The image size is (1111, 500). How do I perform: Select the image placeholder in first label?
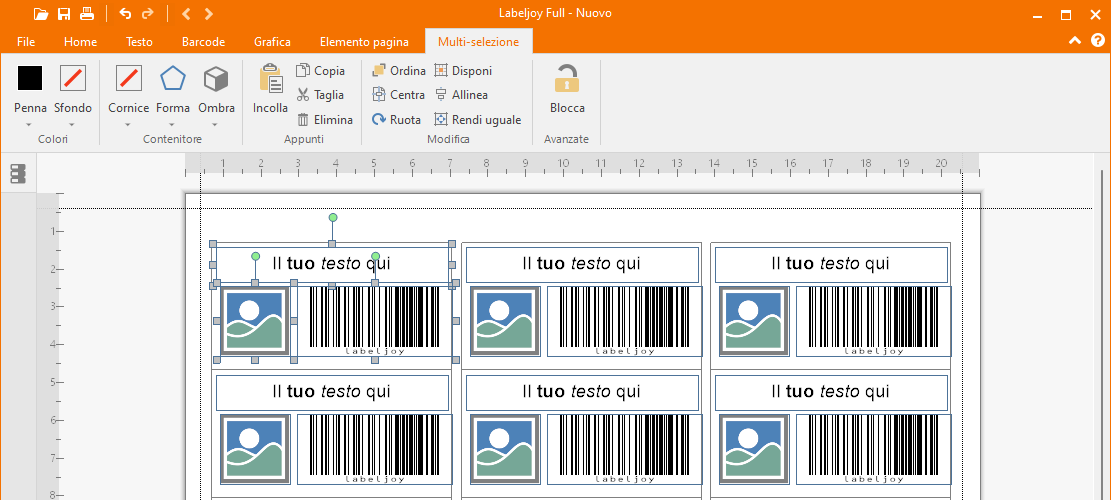[x=255, y=321]
